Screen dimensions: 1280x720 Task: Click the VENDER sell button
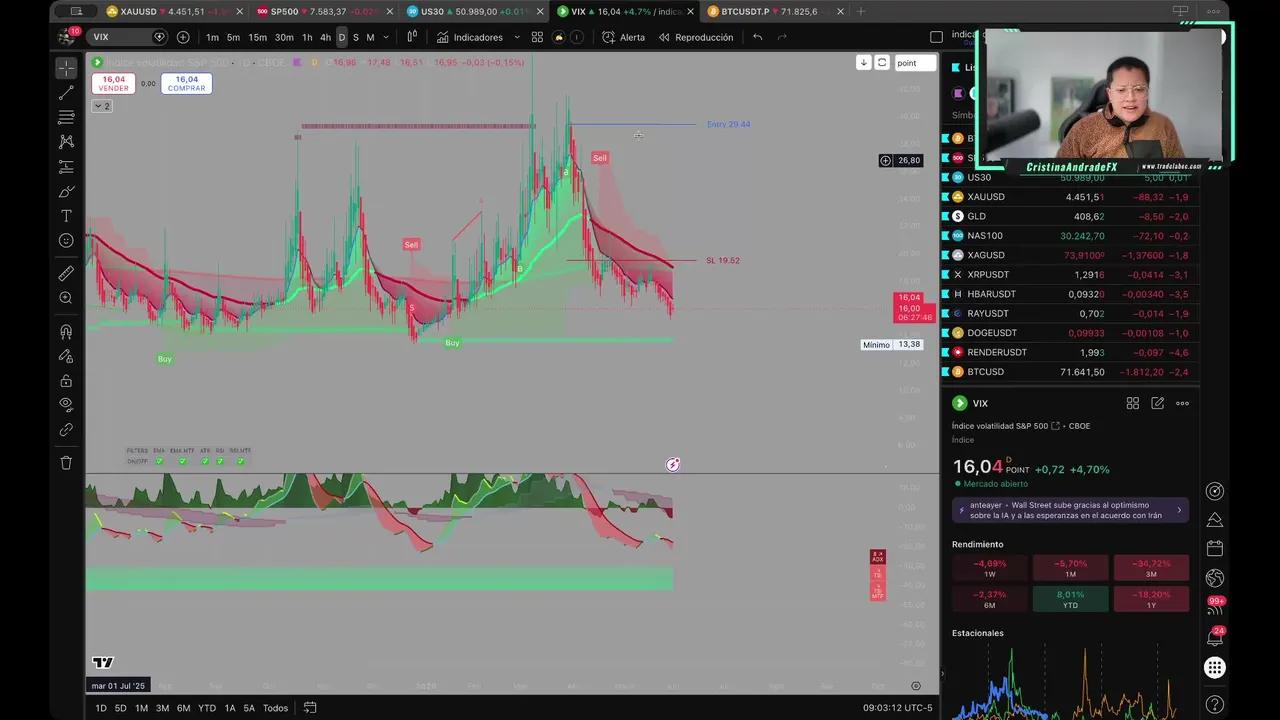(113, 84)
